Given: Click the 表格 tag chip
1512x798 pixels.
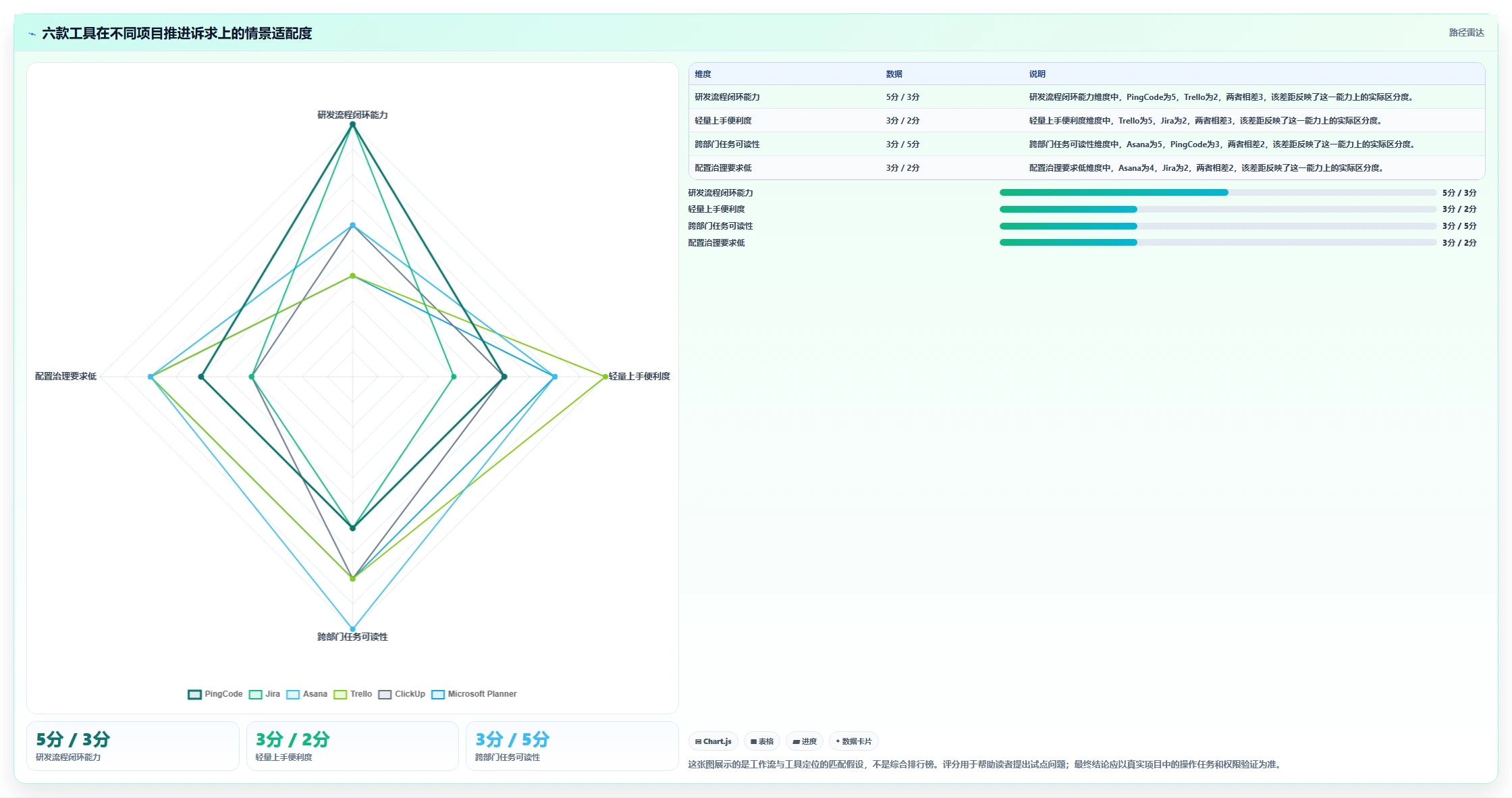Looking at the screenshot, I should (x=762, y=741).
